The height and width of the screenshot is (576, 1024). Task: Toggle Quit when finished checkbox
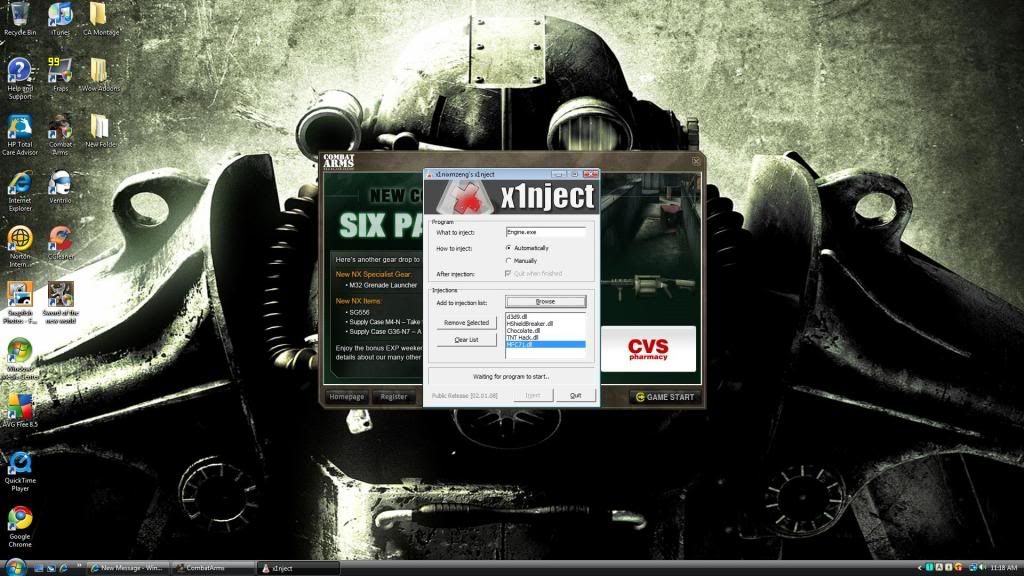508,274
